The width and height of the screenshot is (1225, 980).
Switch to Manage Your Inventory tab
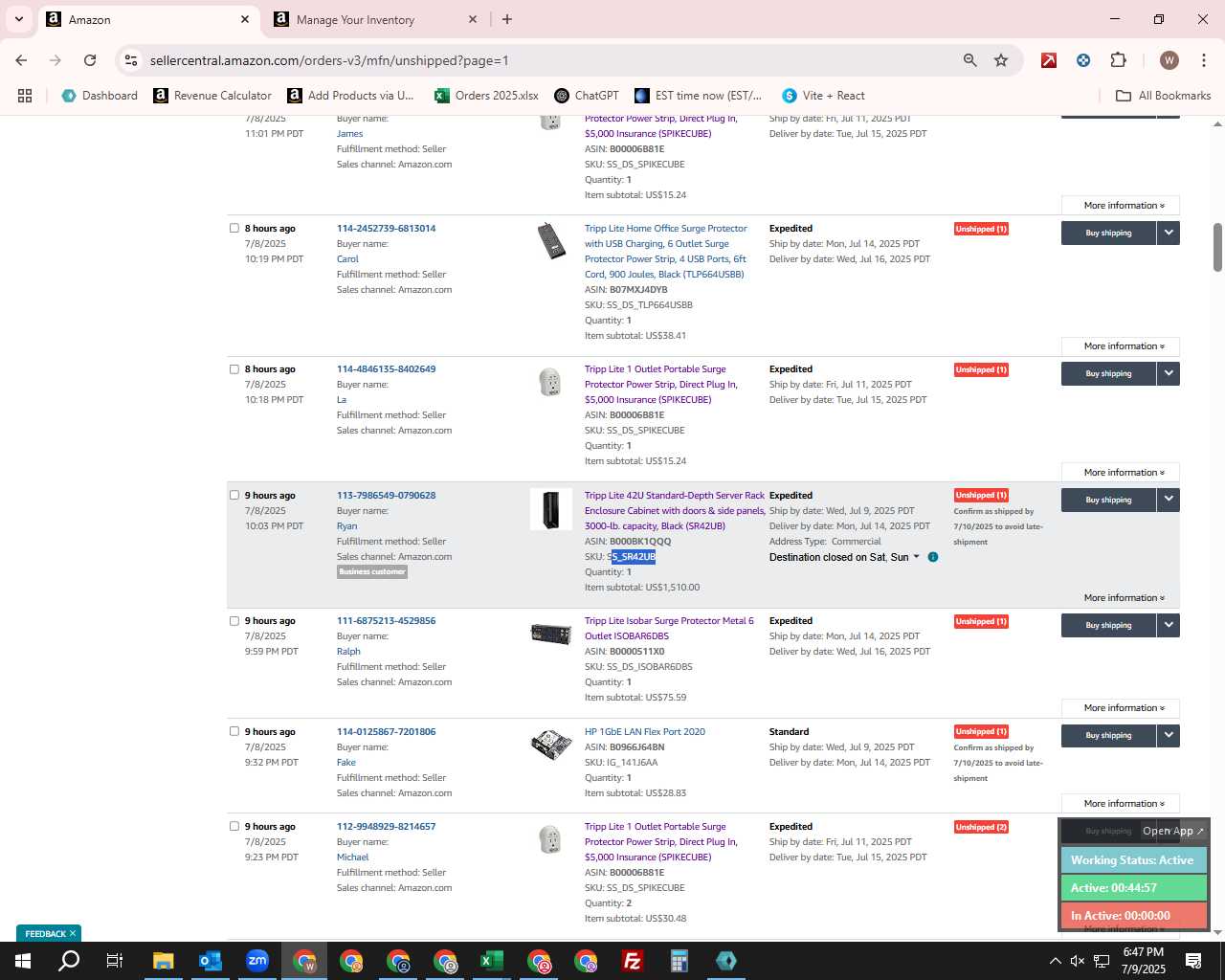tap(375, 19)
